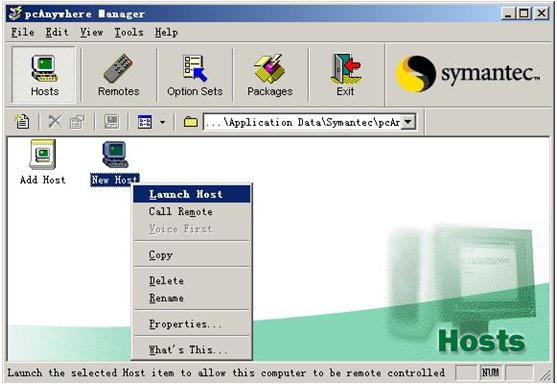Click the Paste toolbar icon
Screen dimensions: 557x384
click(77, 122)
